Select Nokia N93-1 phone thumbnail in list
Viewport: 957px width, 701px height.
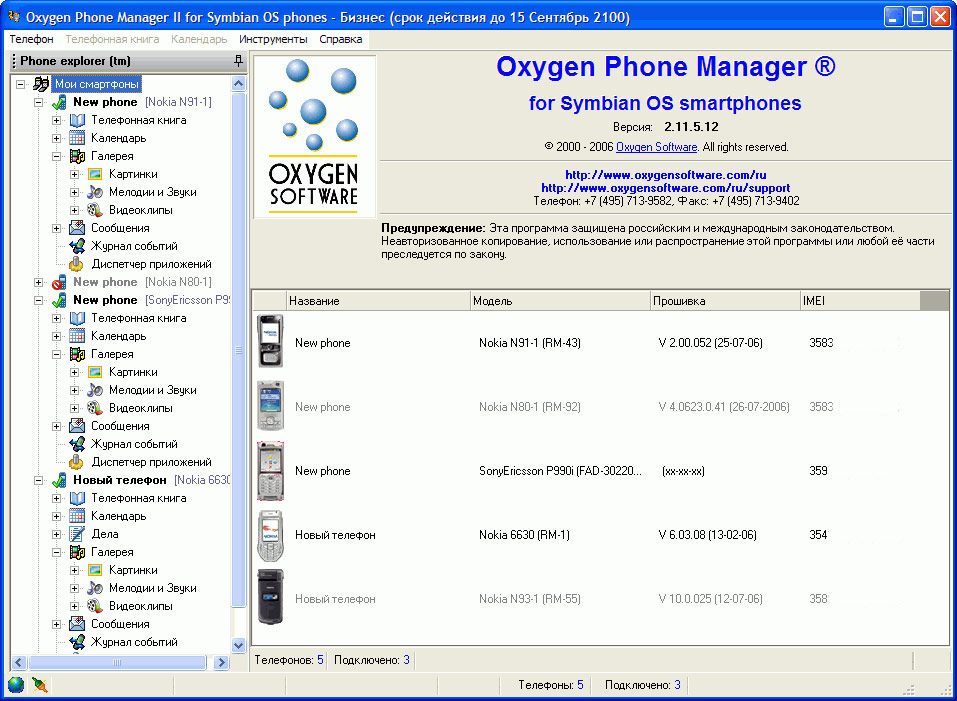[x=270, y=597]
